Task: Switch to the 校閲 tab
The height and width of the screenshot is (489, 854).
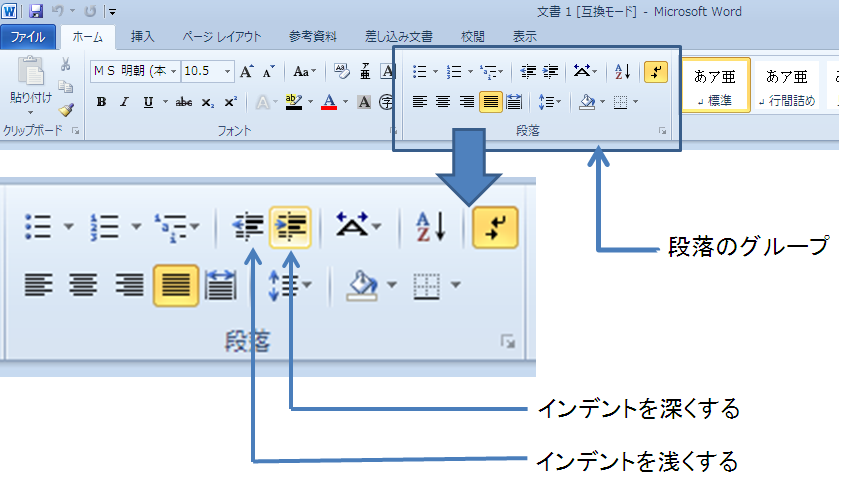Action: tap(472, 37)
